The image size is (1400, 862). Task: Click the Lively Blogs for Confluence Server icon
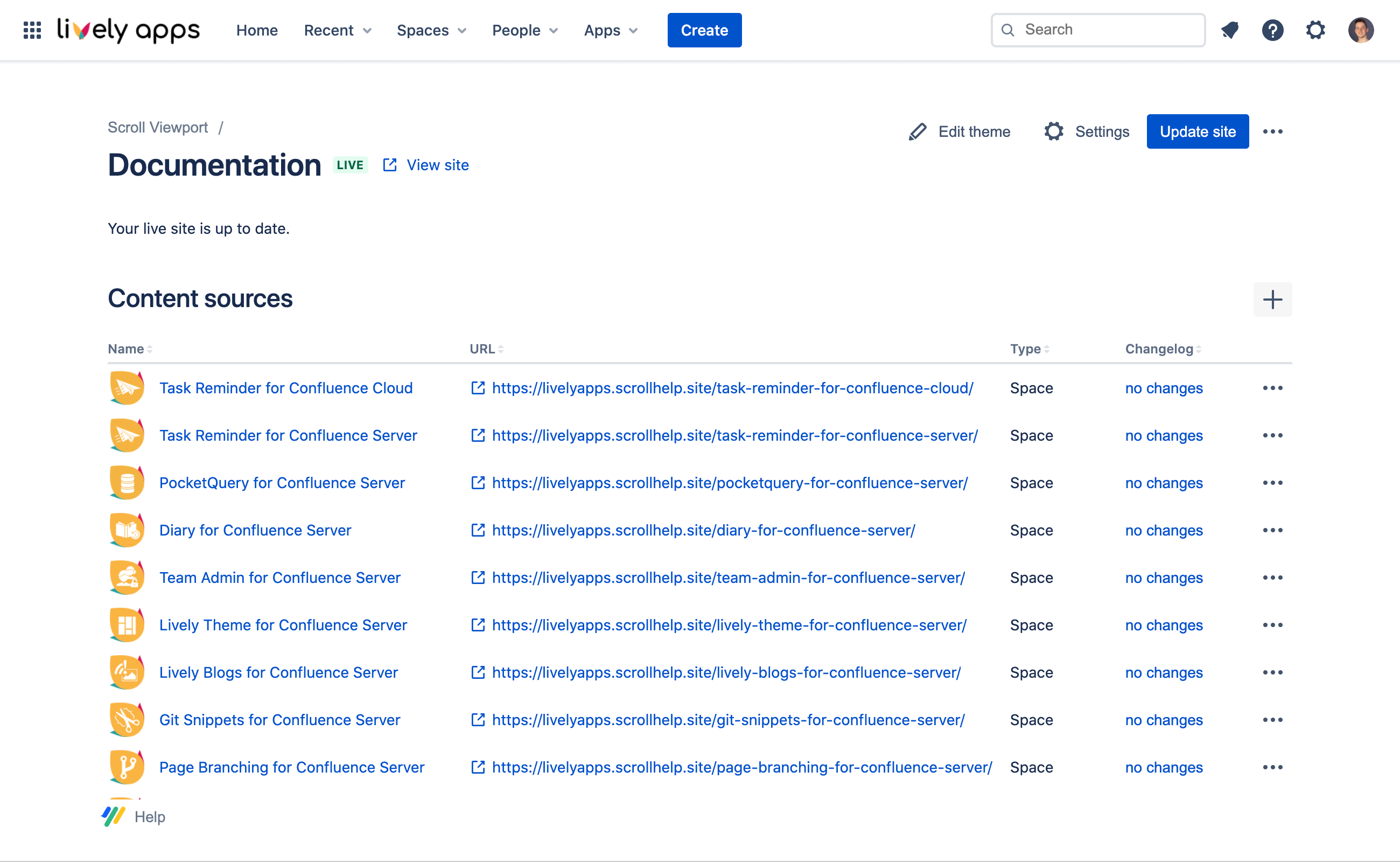[x=127, y=672]
